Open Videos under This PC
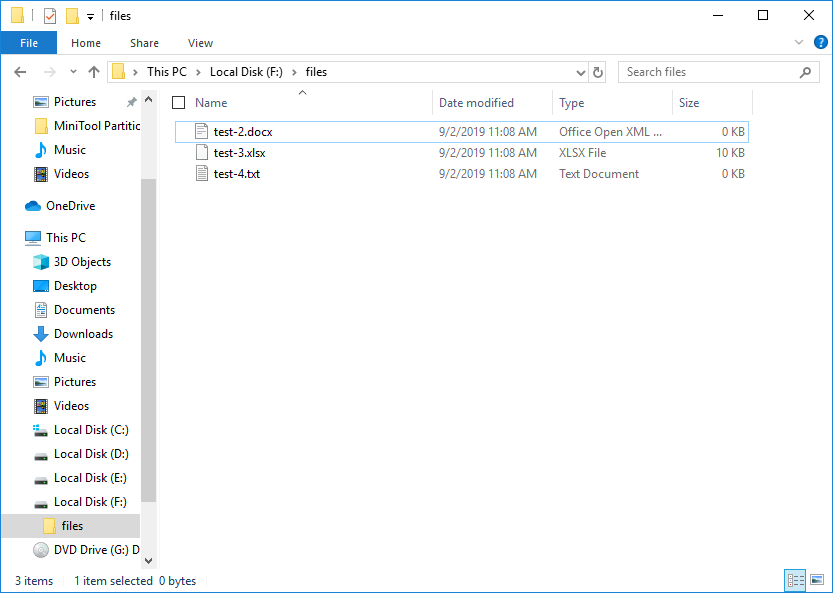 [61, 405]
